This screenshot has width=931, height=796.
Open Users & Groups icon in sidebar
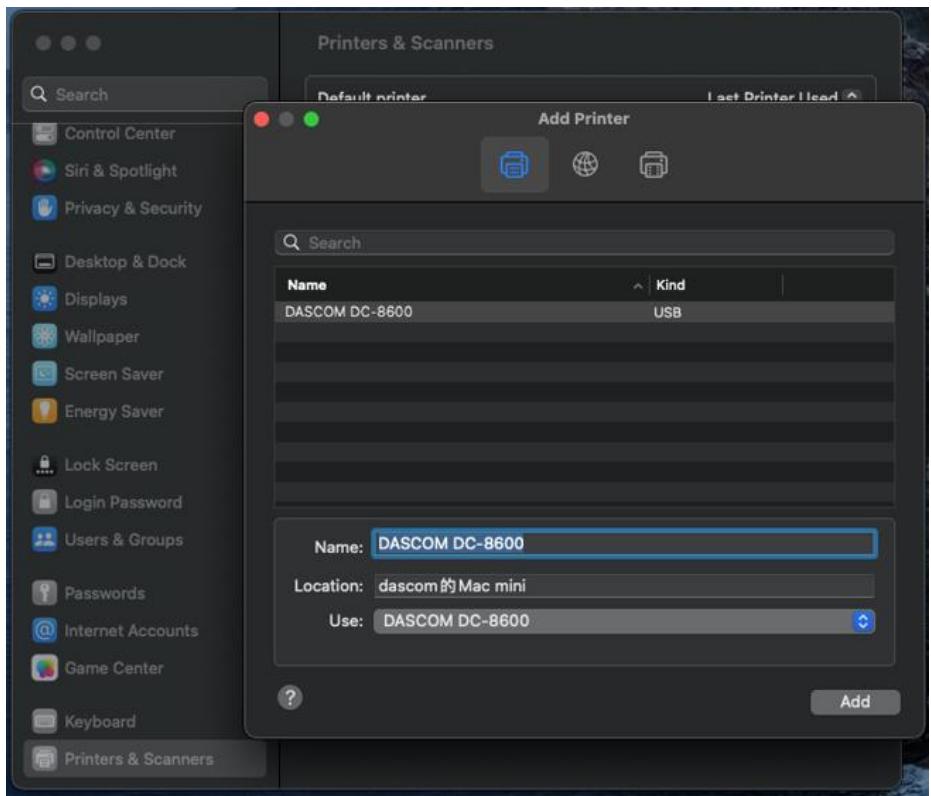(44, 540)
